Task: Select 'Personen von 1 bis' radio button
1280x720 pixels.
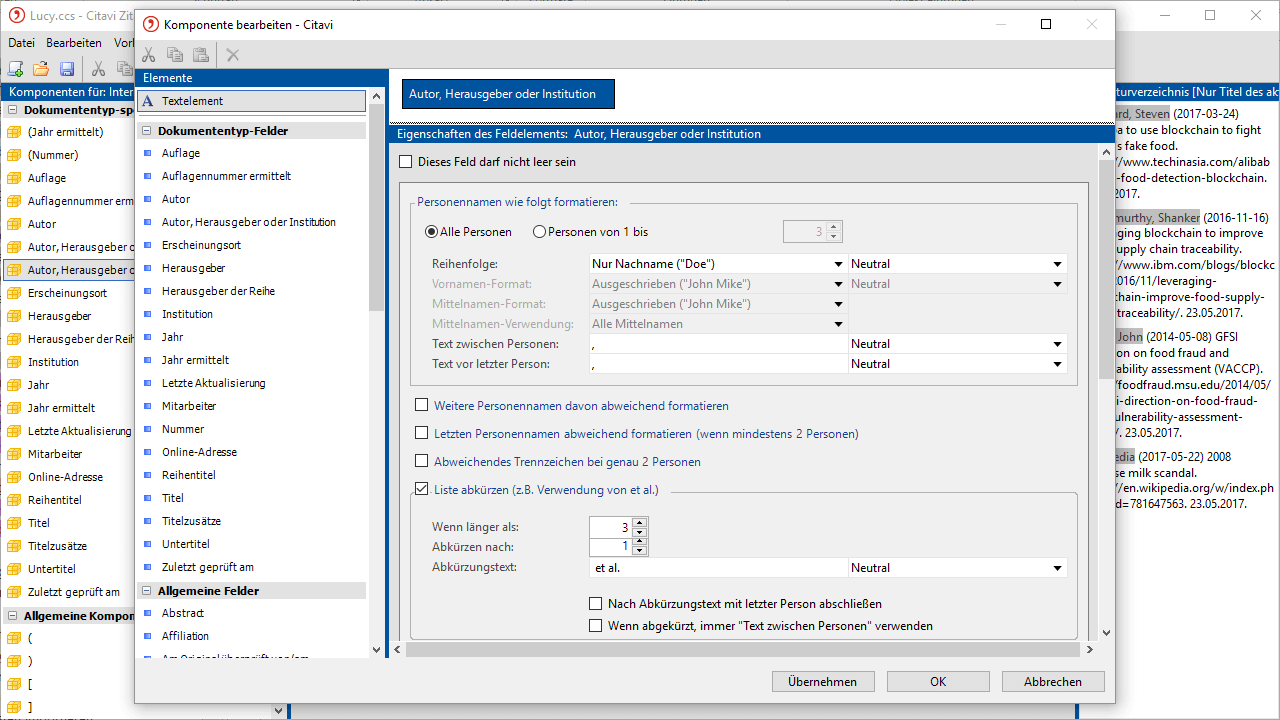Action: pos(540,232)
